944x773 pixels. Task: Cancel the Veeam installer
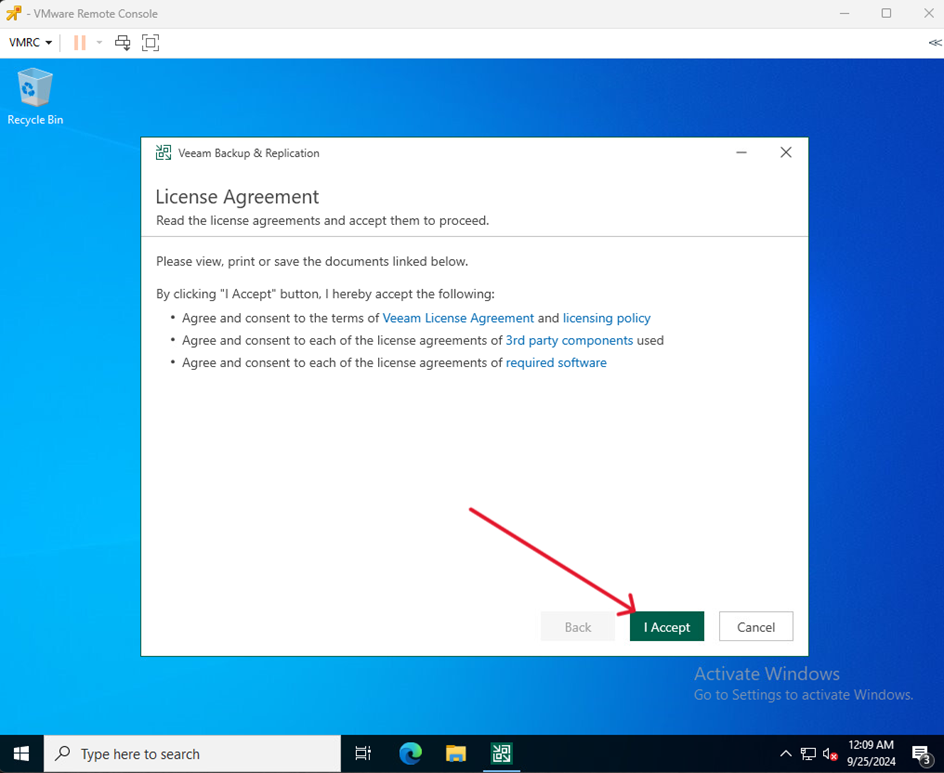tap(756, 627)
